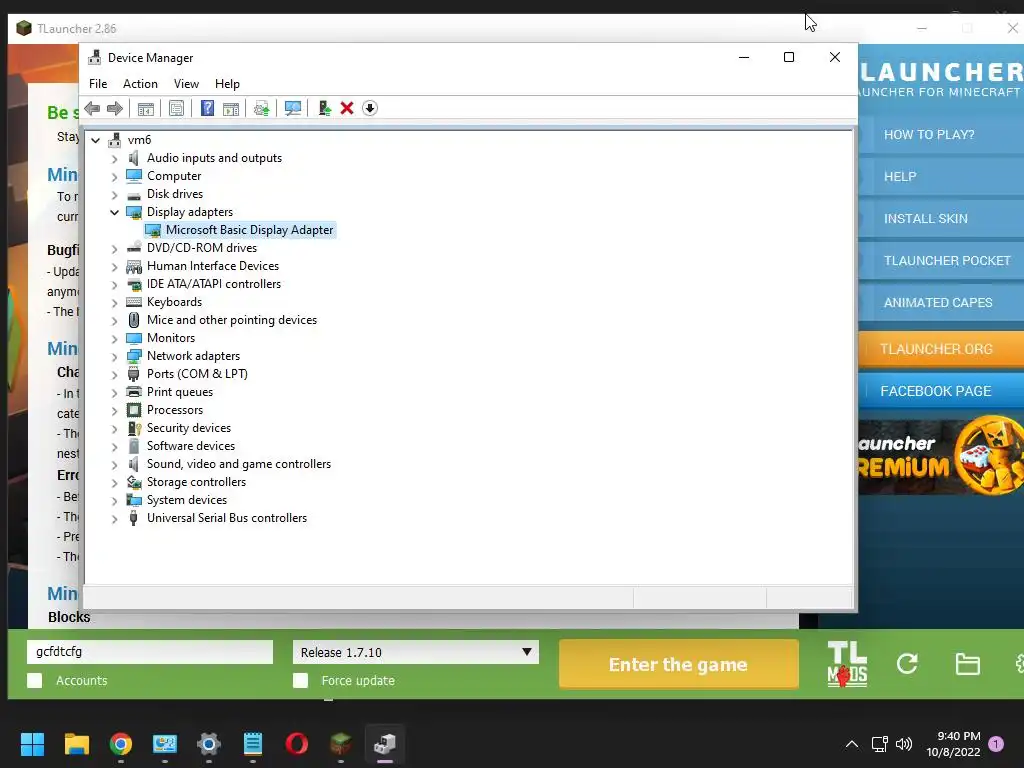Screen dimensions: 1024x768
Task: Expand Audio inputs and outputs
Action: (x=114, y=159)
